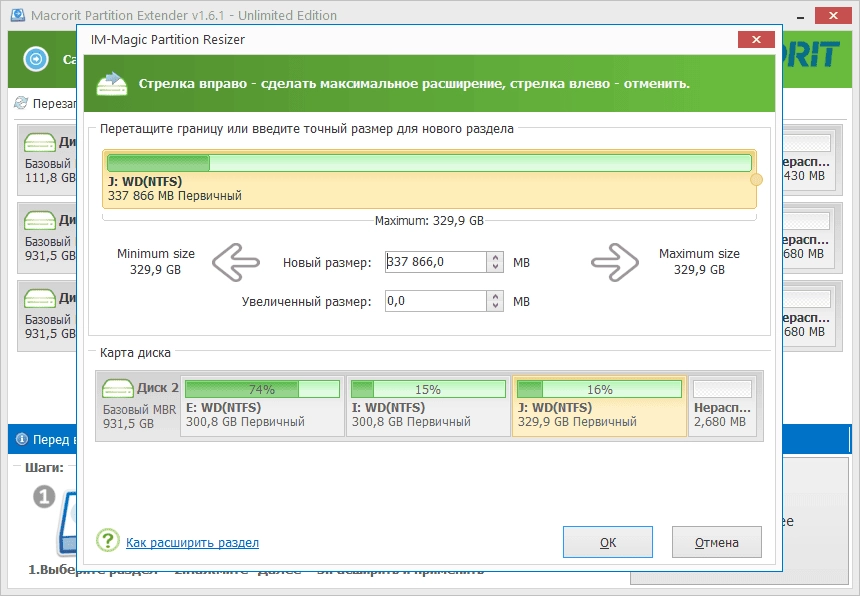Click the round blue icon in Macrorit toolbar
This screenshot has height=596, width=860.
point(36,59)
